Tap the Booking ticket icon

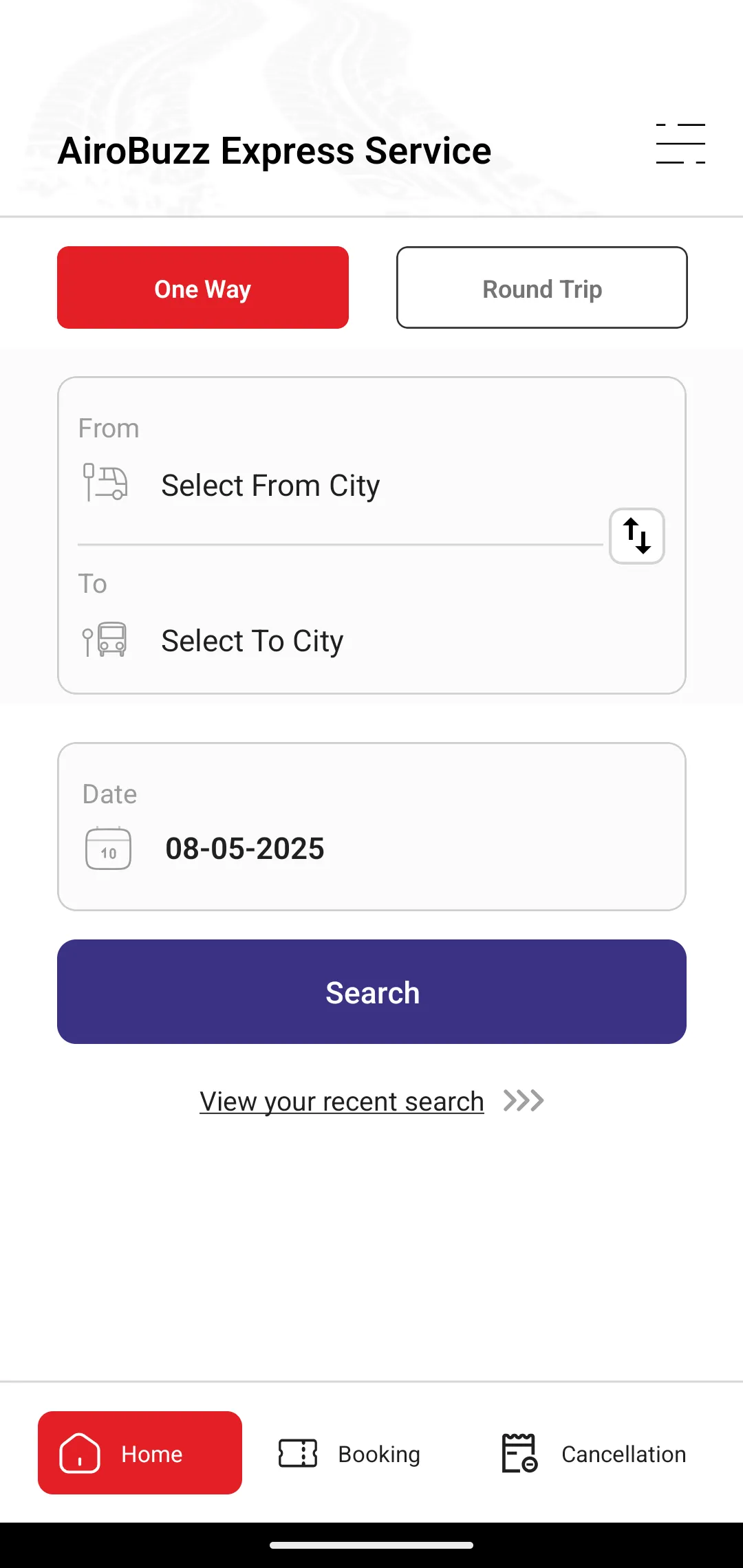coord(298,1453)
